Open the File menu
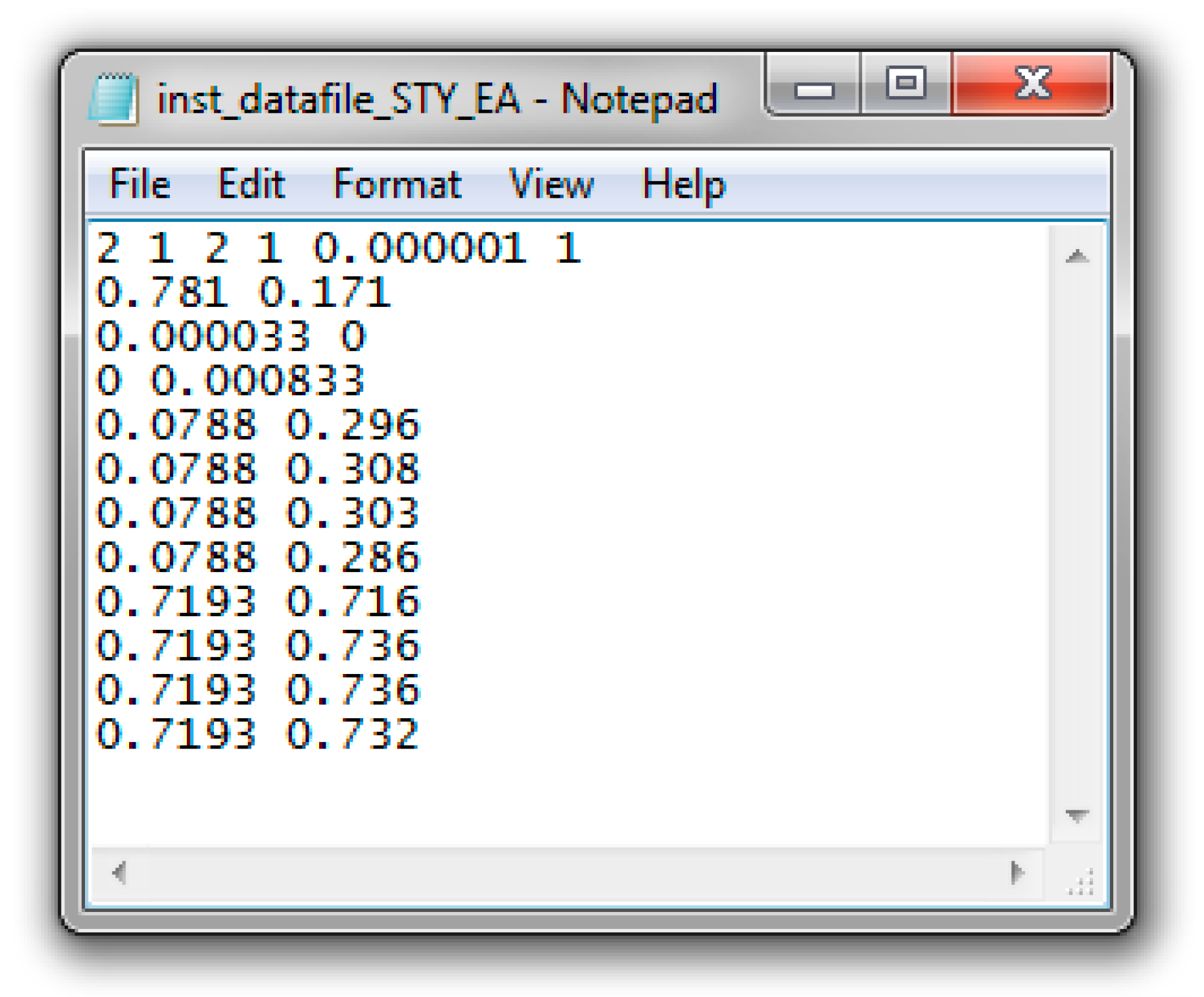This screenshot has height=997, width=1204. point(140,184)
